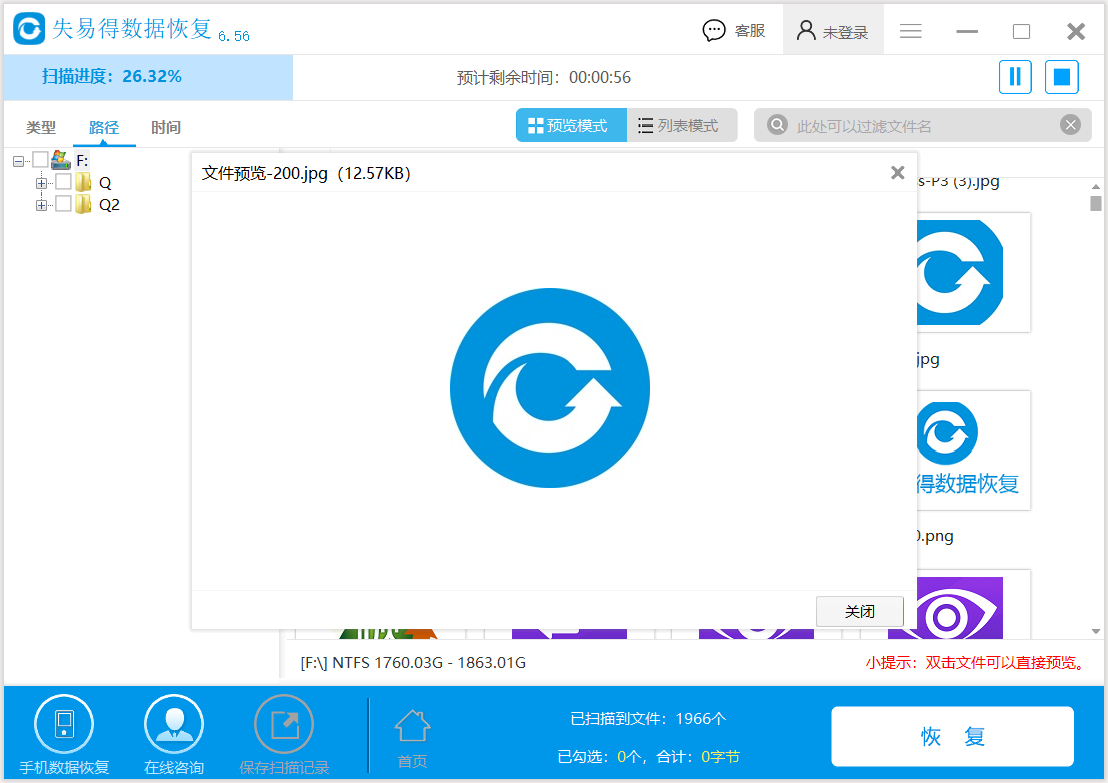Click the search magnifier icon in the filter box
This screenshot has width=1108, height=783.
click(777, 125)
